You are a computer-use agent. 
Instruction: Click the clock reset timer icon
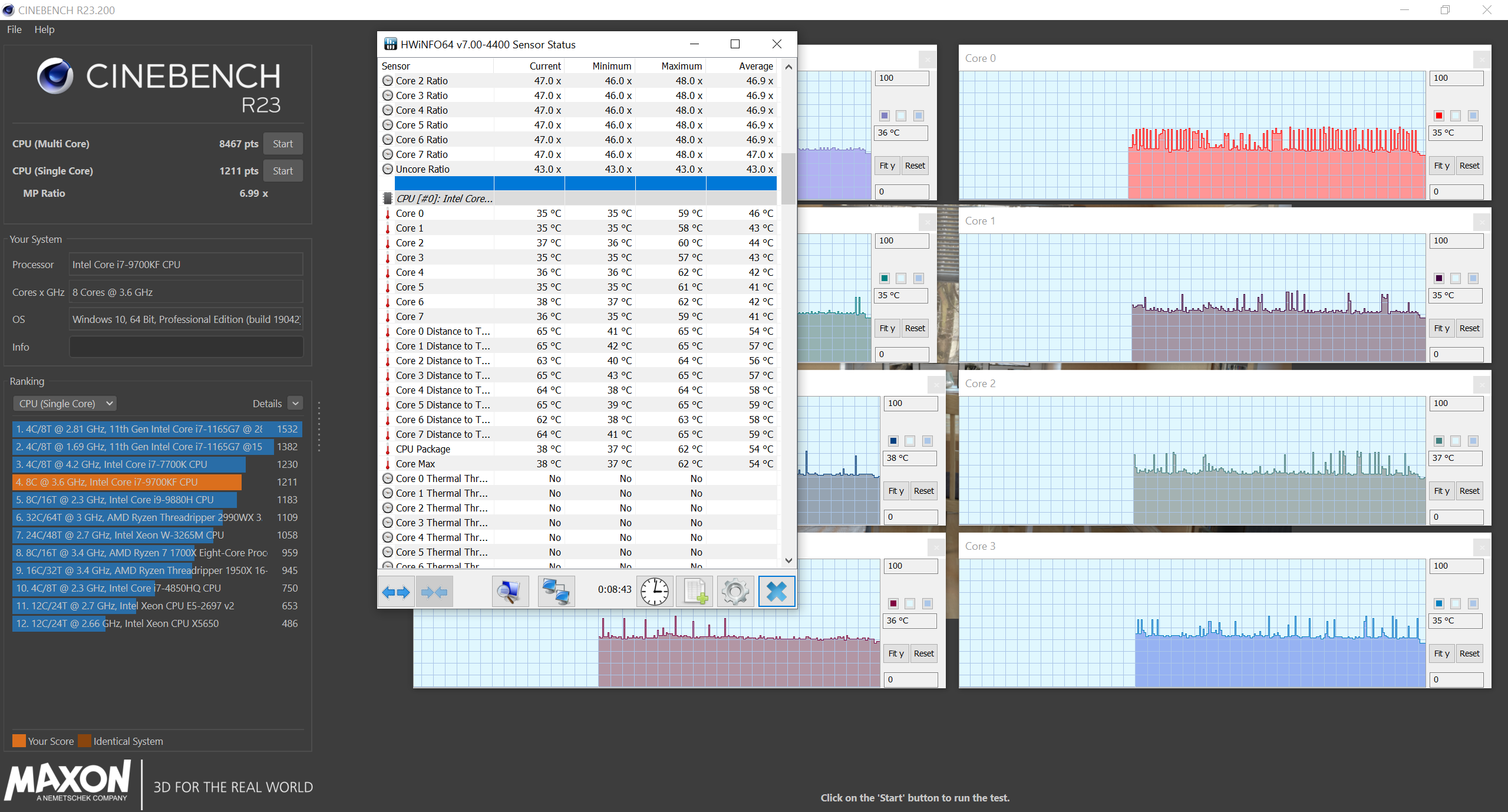pyautogui.click(x=654, y=592)
